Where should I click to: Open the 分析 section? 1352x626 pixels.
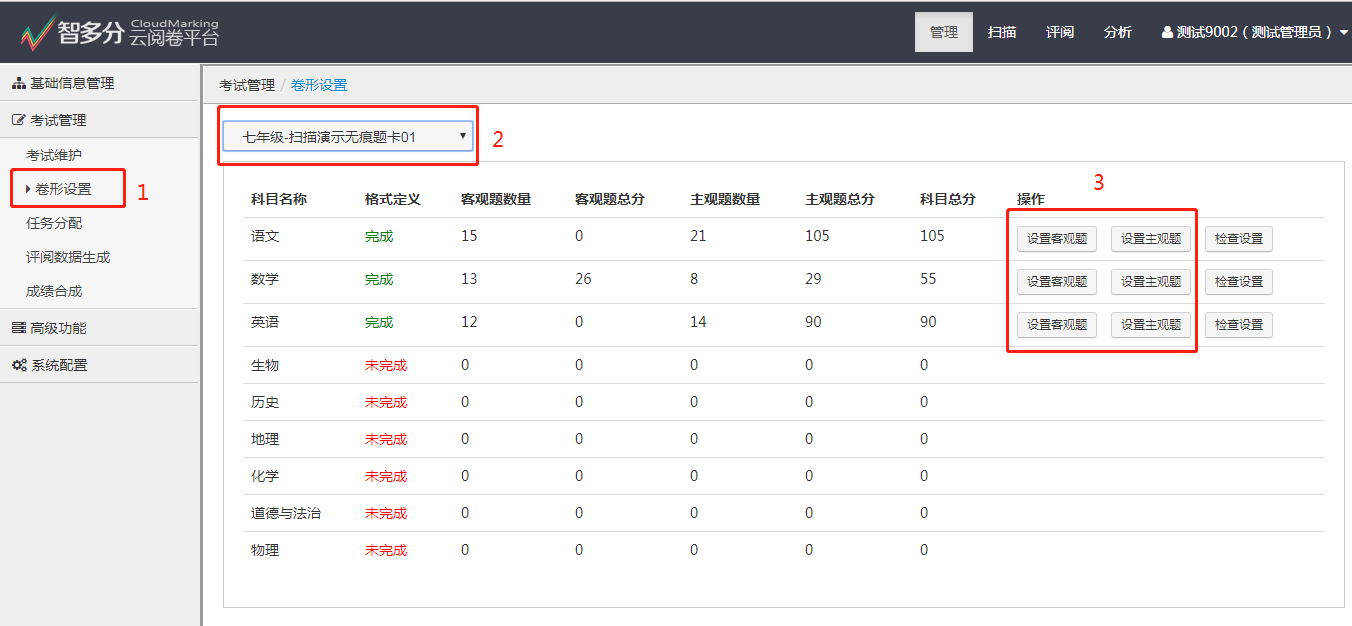coord(1117,31)
